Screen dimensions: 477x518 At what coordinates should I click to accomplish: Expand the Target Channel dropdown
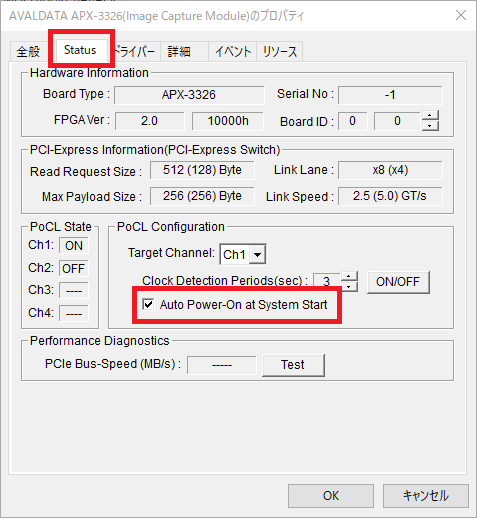[x=258, y=254]
